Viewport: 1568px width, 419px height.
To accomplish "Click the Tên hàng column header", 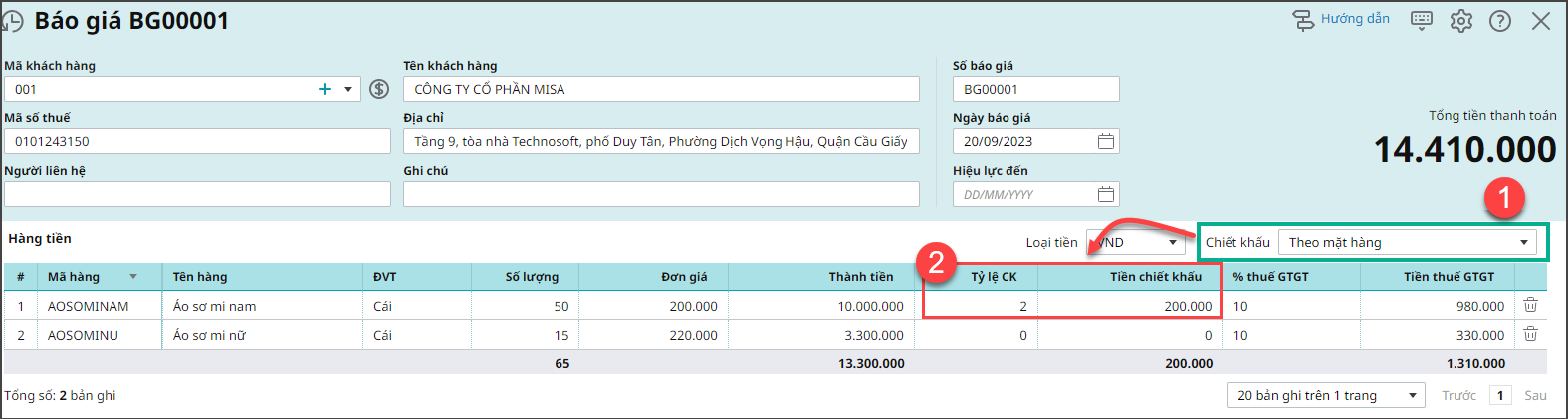I will 263,276.
